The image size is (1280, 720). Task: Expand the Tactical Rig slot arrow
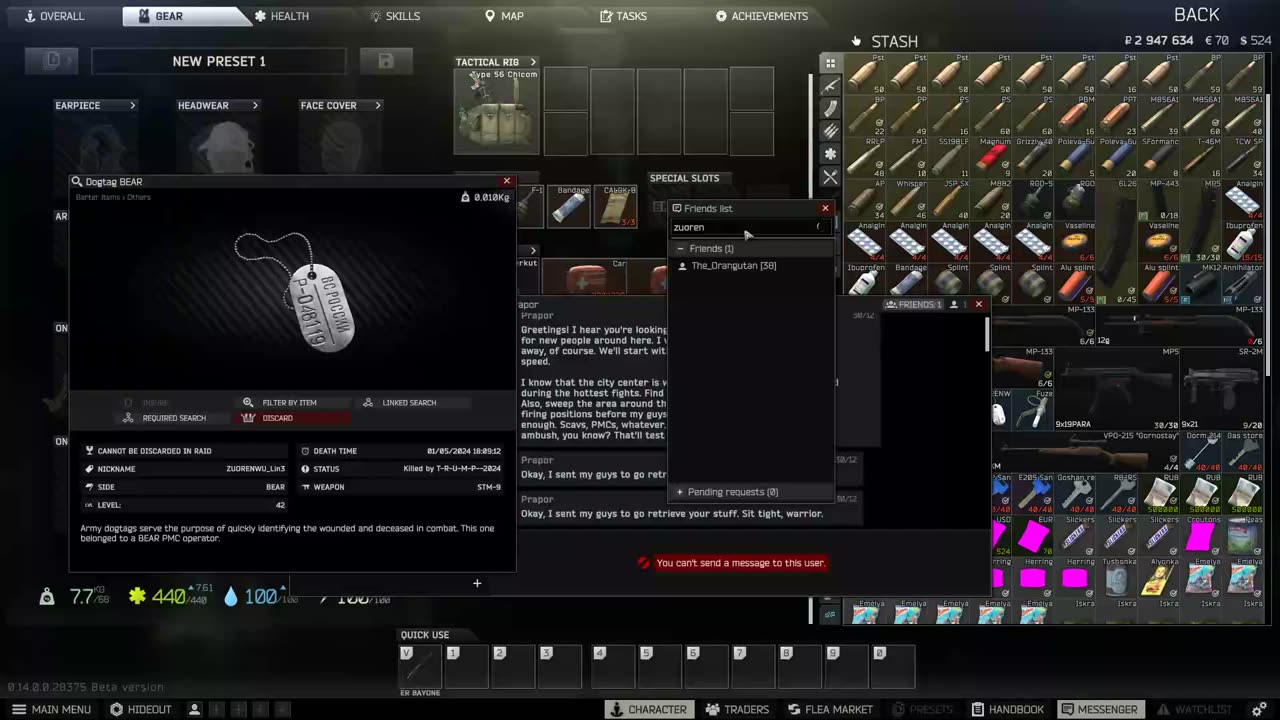[533, 62]
